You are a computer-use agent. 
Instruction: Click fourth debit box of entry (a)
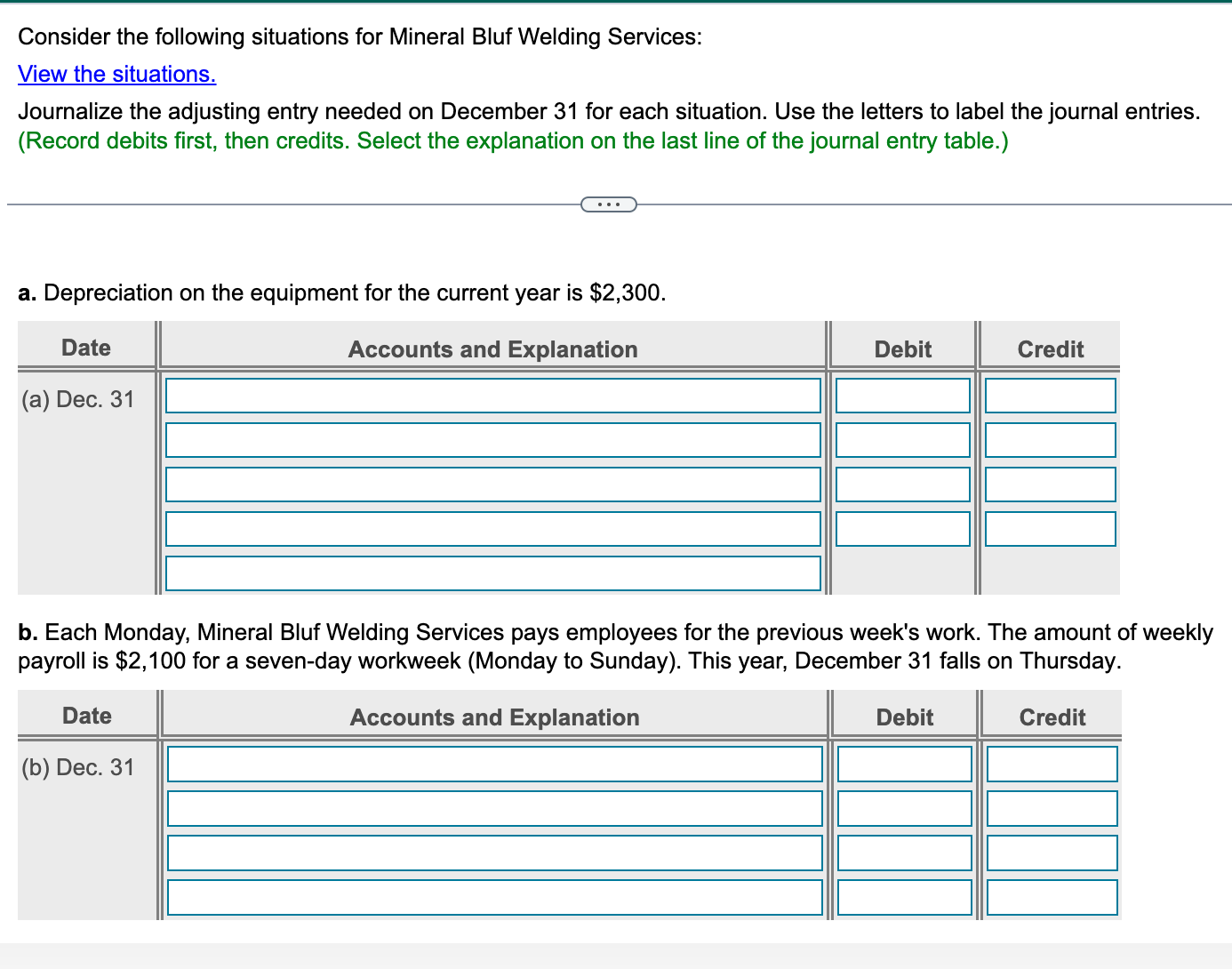[903, 529]
